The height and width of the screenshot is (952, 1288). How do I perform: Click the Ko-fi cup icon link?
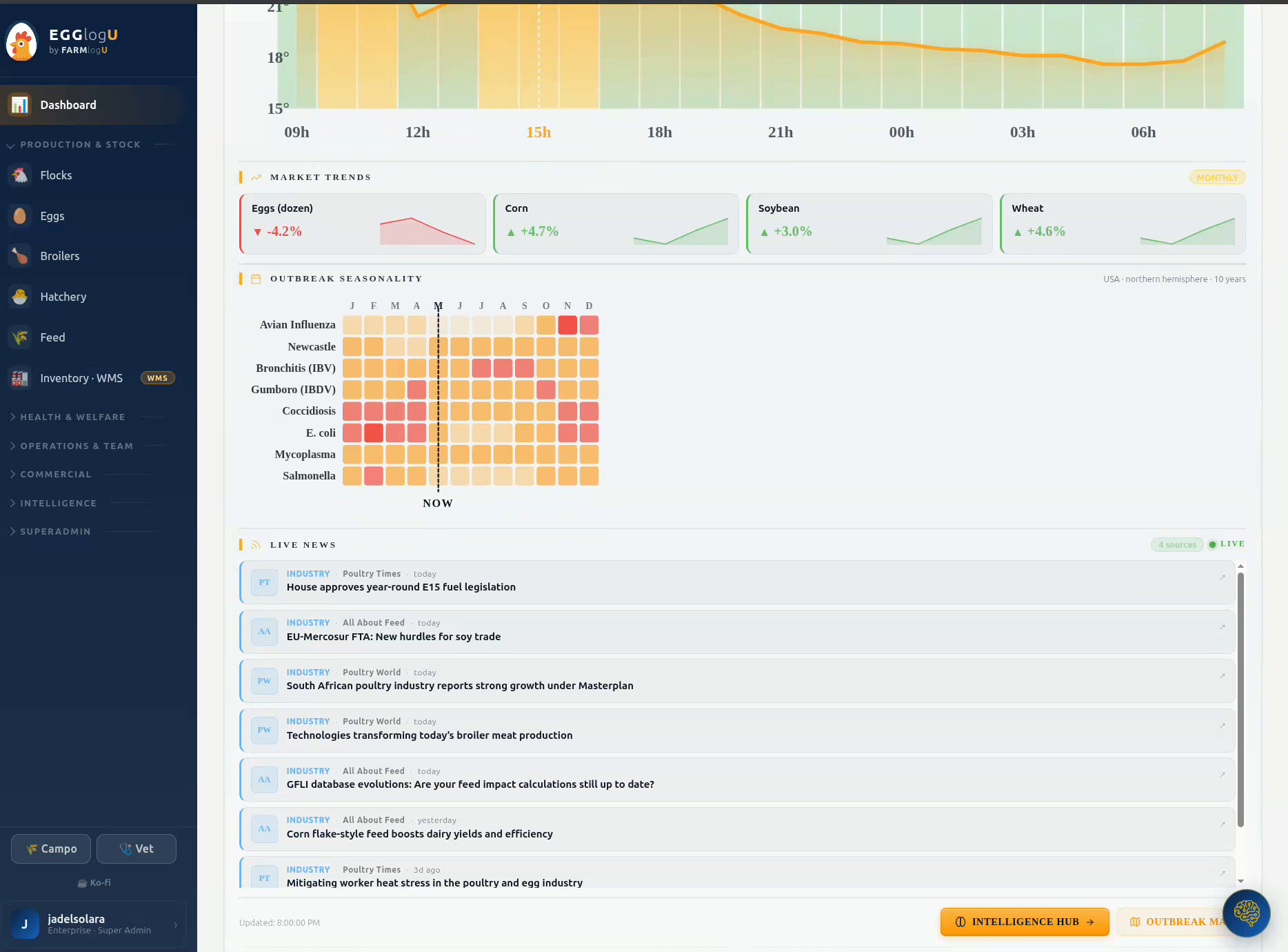[x=94, y=883]
